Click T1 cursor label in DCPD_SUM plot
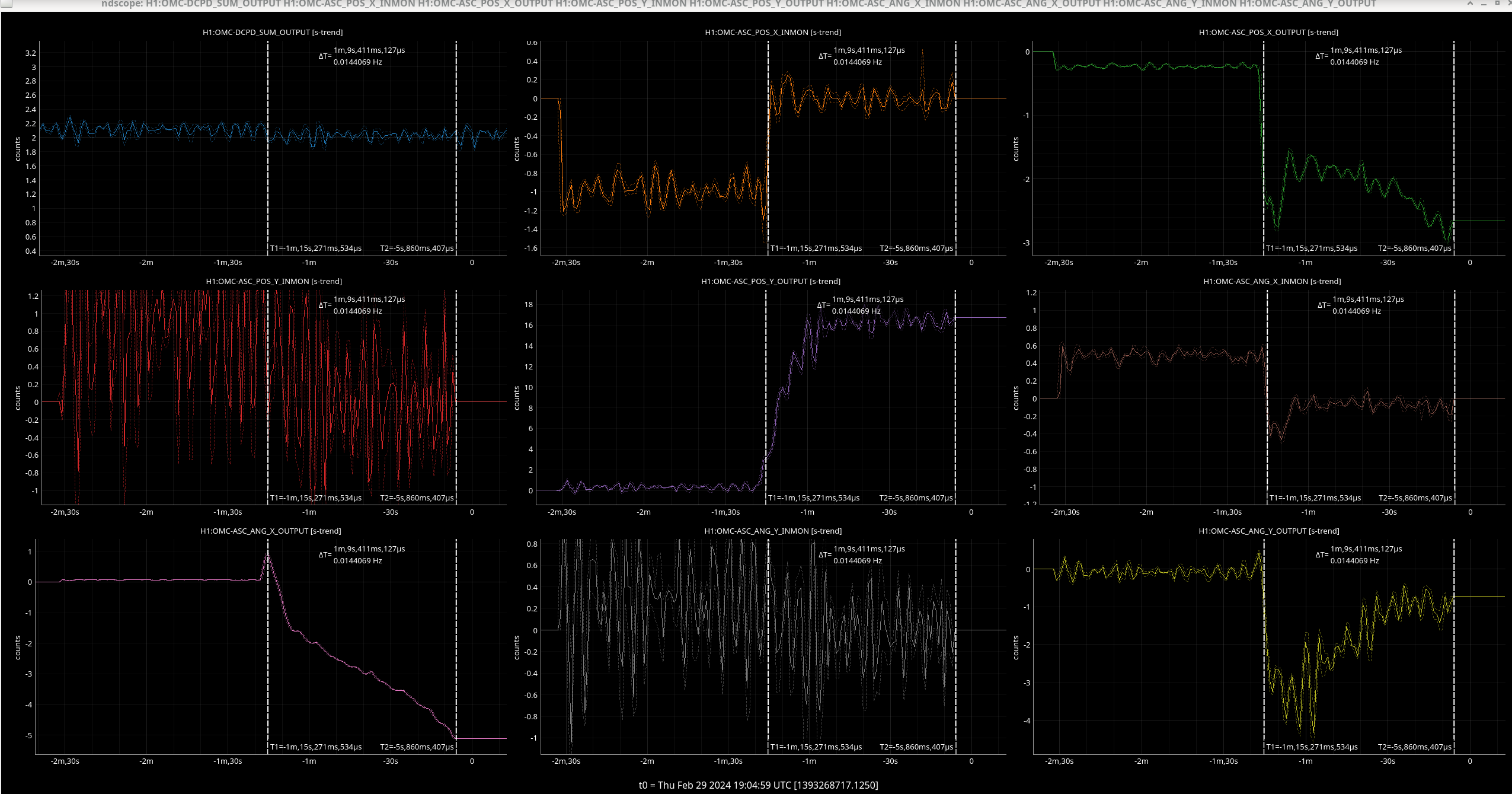This screenshot has width=1512, height=794. (316, 248)
